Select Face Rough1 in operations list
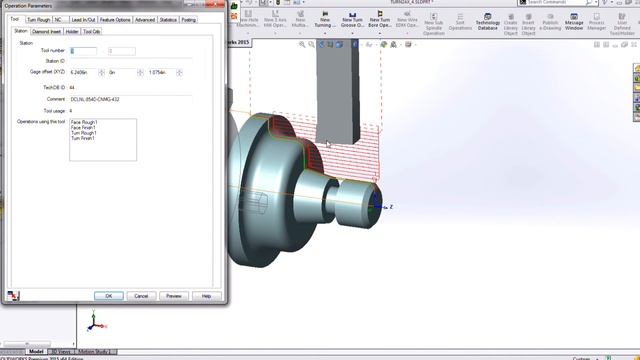The image size is (640, 360). (84, 122)
